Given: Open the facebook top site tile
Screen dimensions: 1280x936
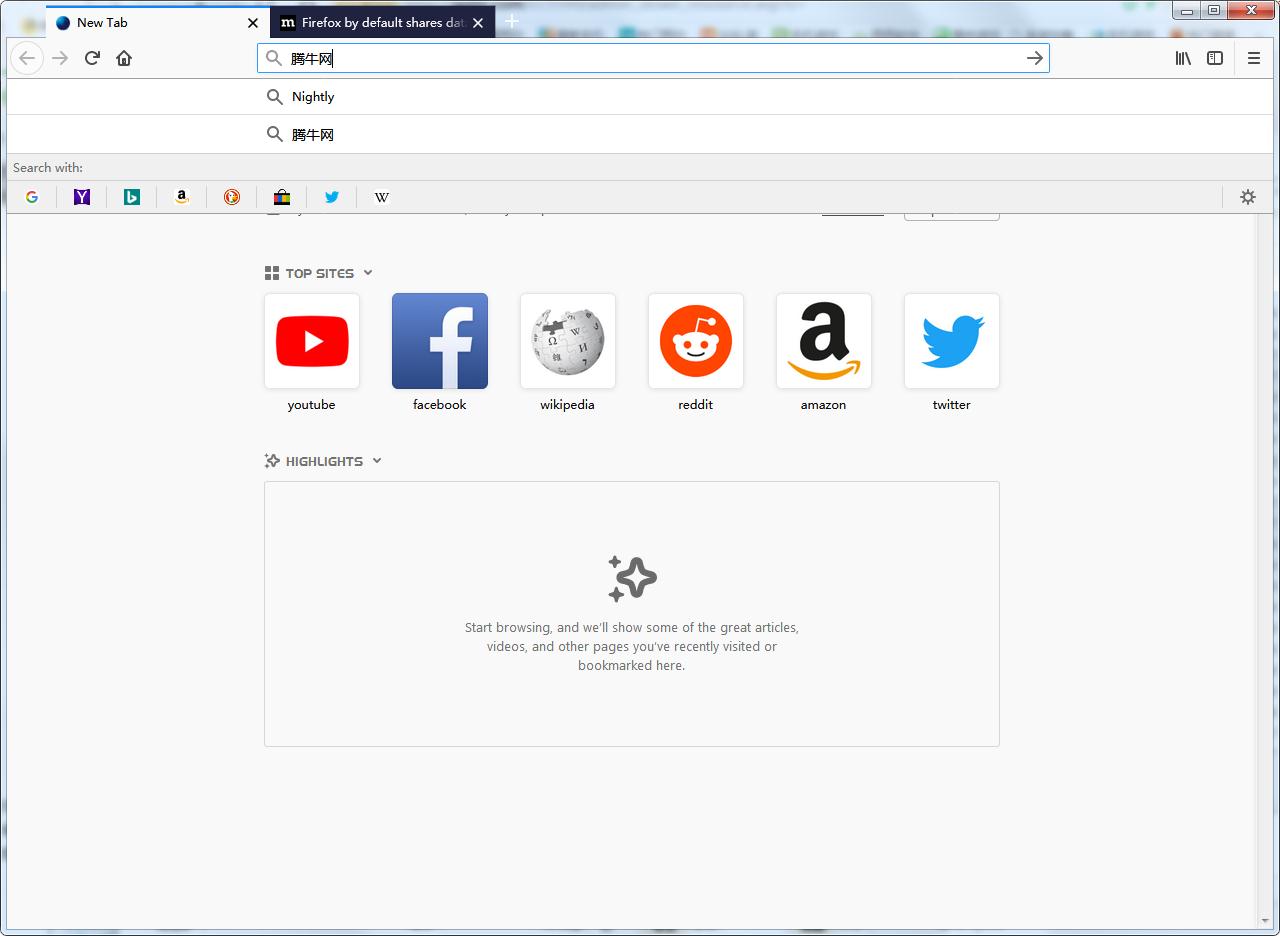Looking at the screenshot, I should [440, 341].
